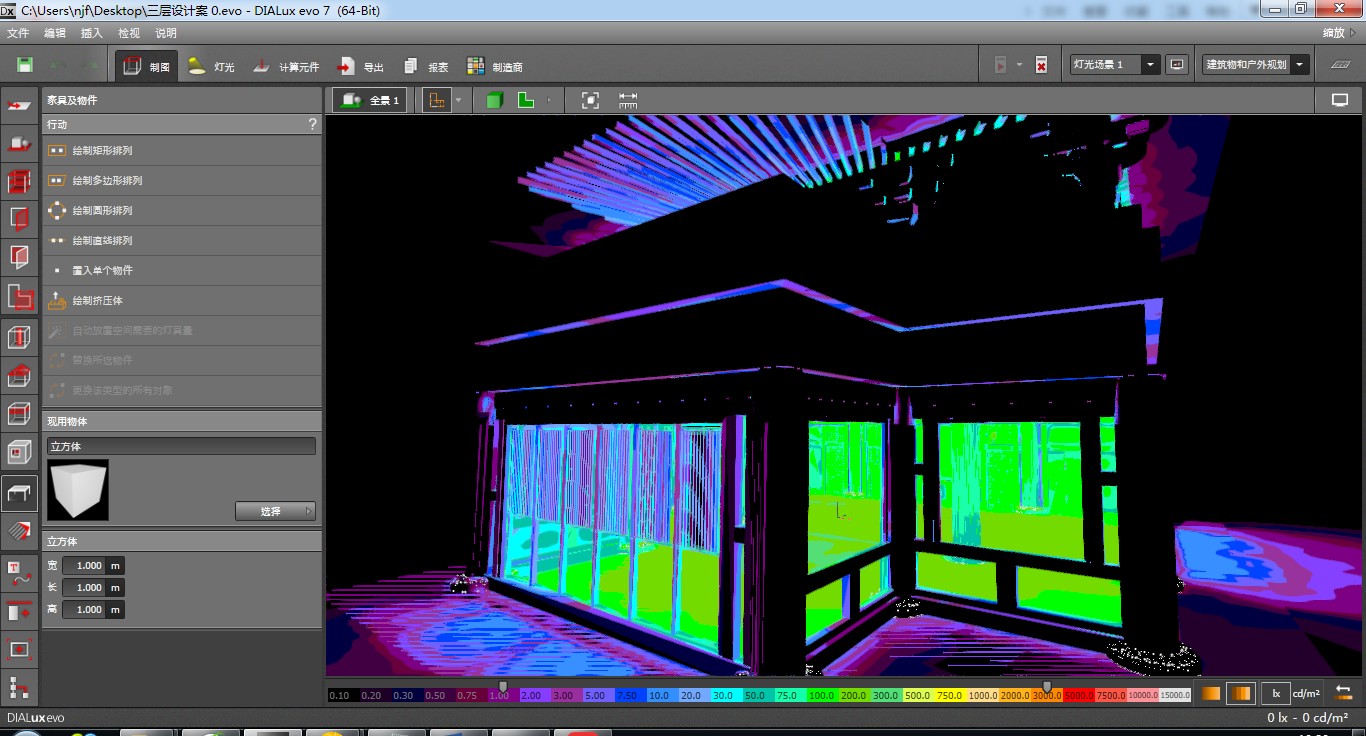Click the 导出 export icon
1366x736 pixels.
click(x=345, y=67)
